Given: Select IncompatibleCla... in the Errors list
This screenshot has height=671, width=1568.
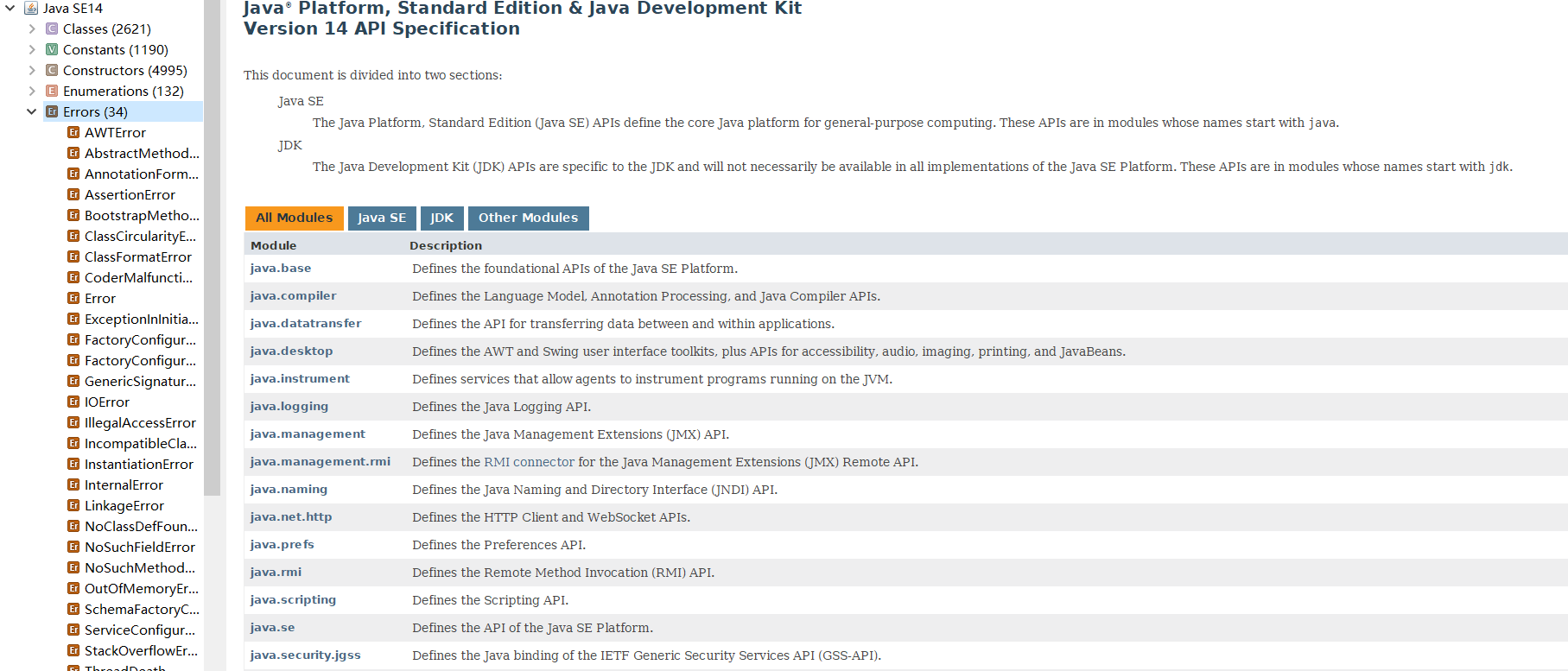Looking at the screenshot, I should pos(141,443).
